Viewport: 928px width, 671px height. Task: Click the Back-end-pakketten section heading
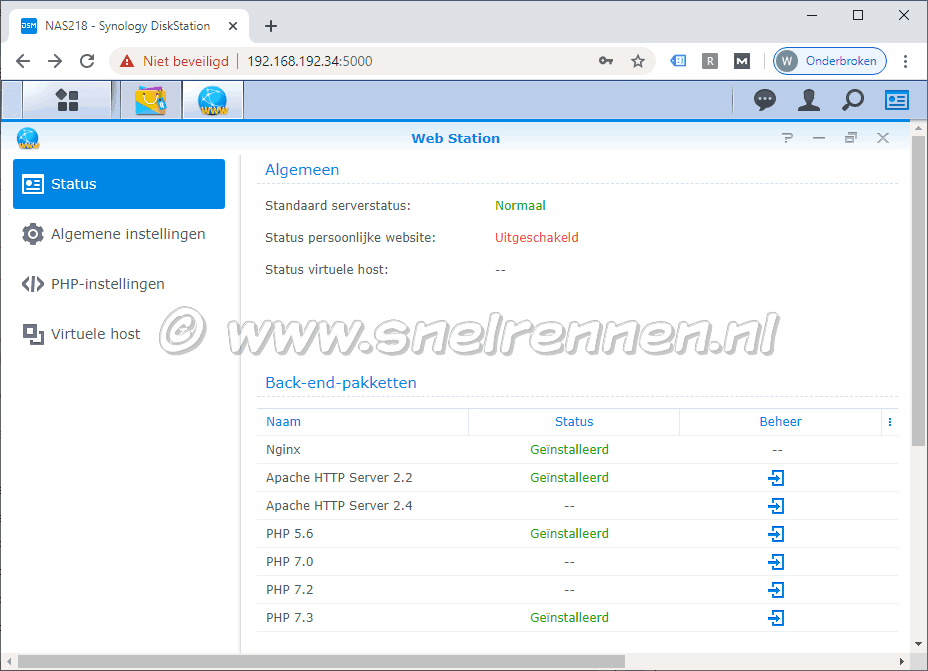tap(341, 383)
